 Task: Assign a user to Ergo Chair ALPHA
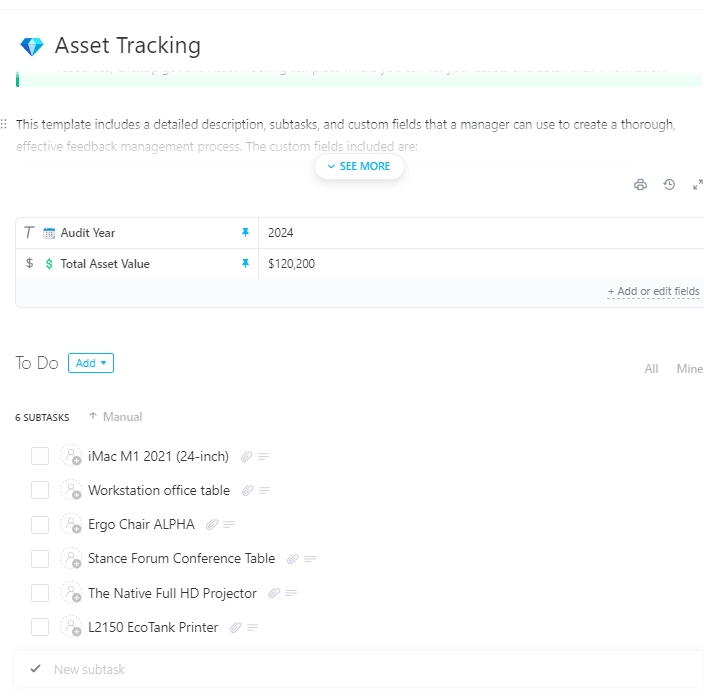pos(71,524)
